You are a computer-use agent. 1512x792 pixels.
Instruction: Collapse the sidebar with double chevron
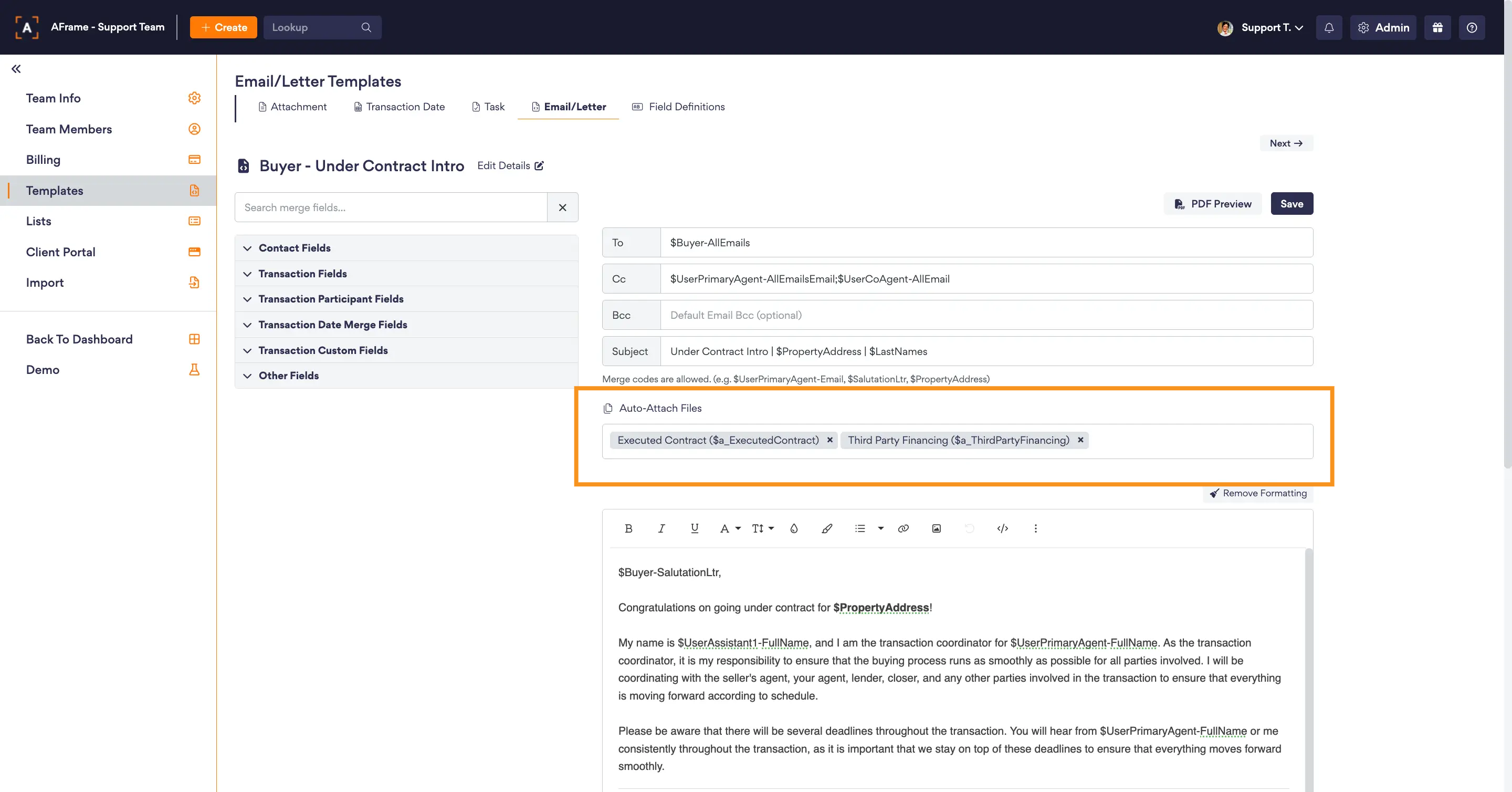16,69
